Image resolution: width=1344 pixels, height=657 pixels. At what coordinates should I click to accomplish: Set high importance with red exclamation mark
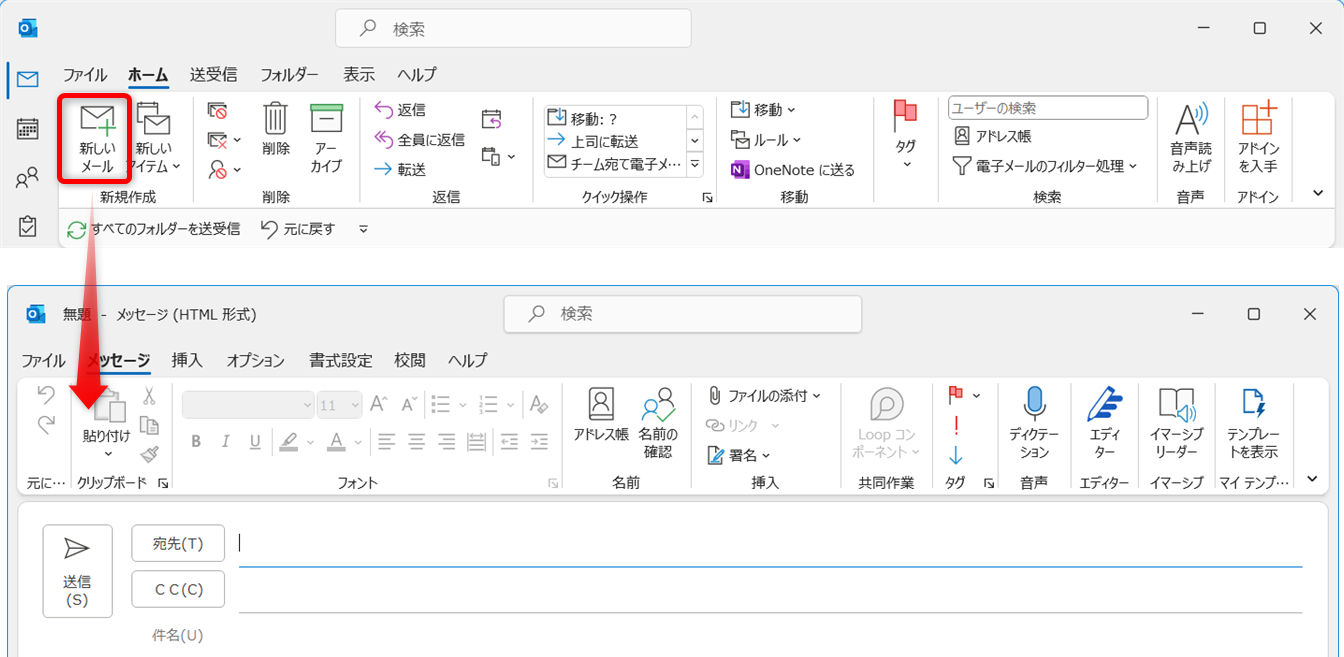956,426
